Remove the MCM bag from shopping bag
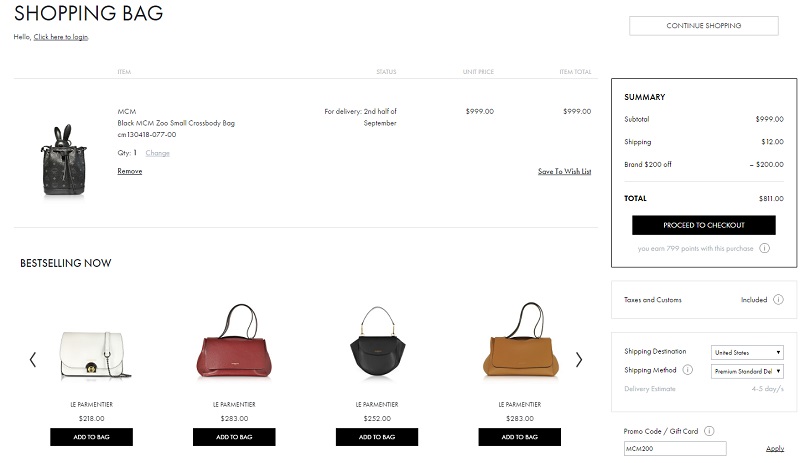 129,171
